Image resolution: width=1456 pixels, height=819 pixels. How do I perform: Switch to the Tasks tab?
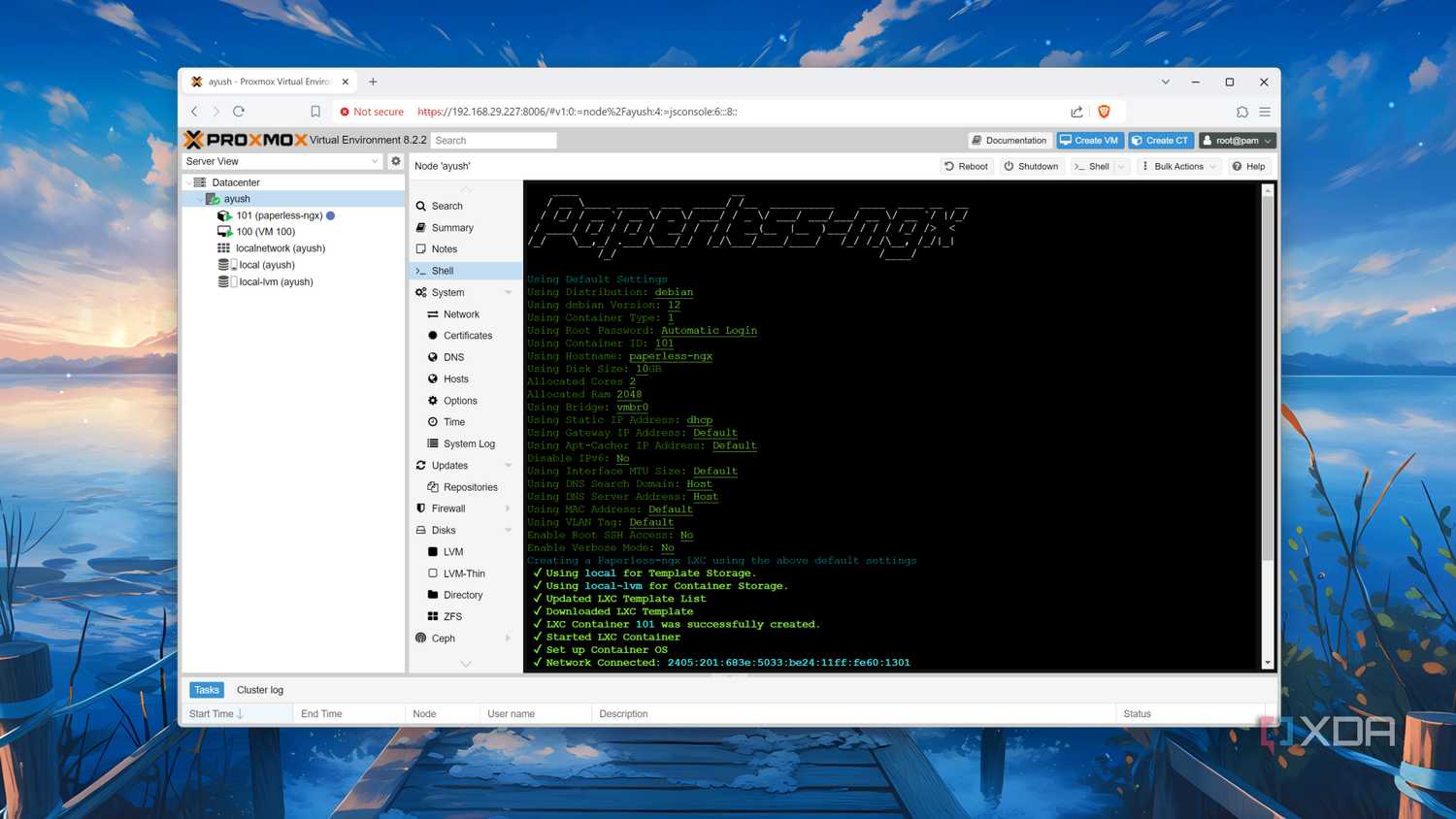pos(207,690)
